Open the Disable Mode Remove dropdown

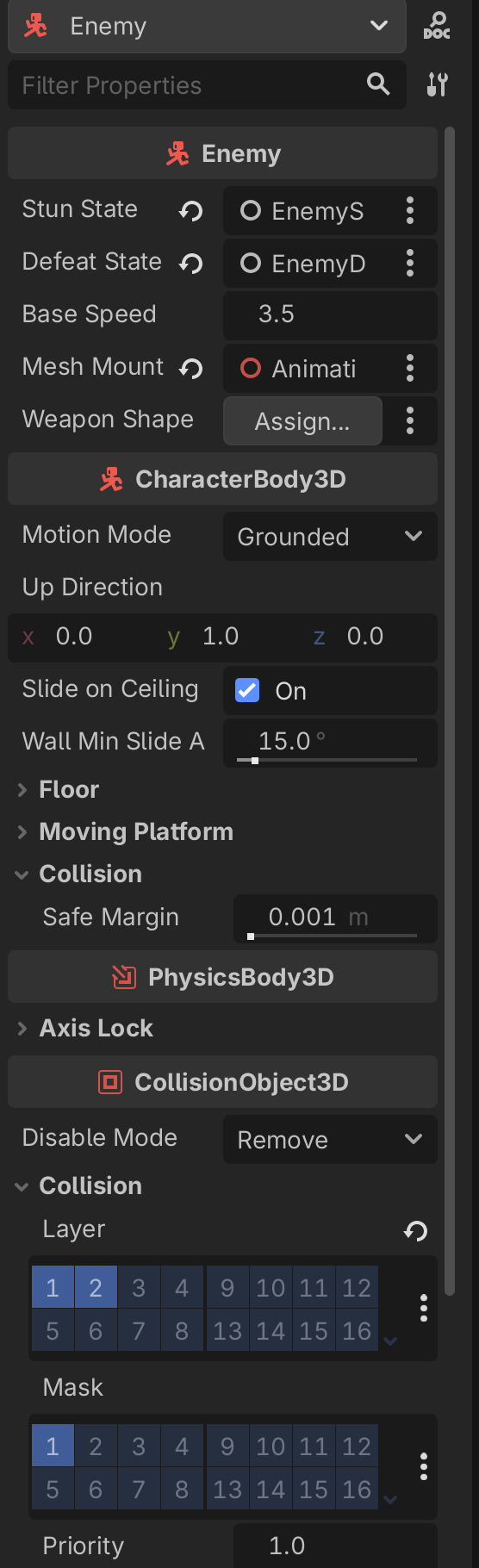pos(330,1140)
